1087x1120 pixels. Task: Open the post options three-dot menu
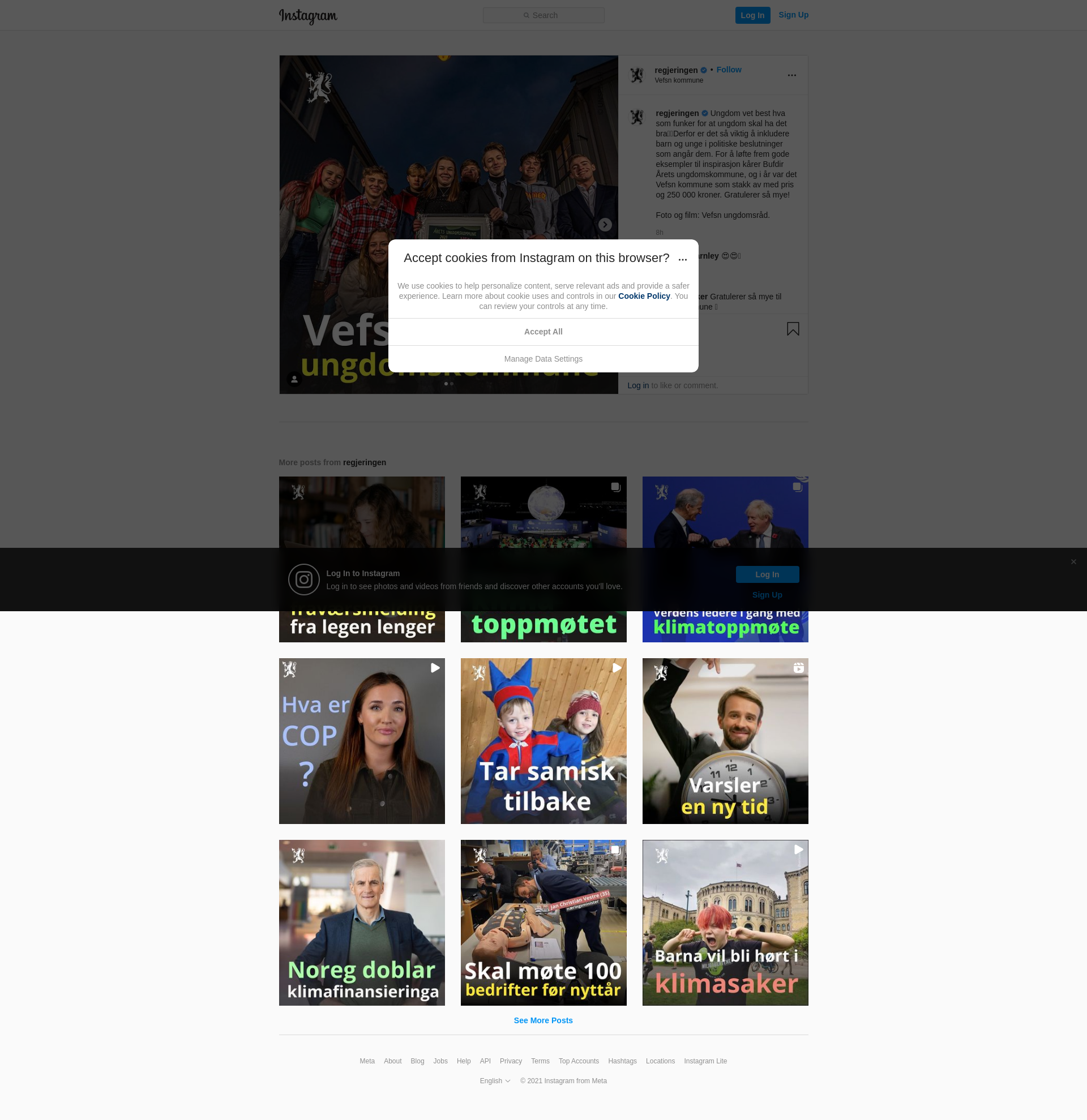[791, 75]
